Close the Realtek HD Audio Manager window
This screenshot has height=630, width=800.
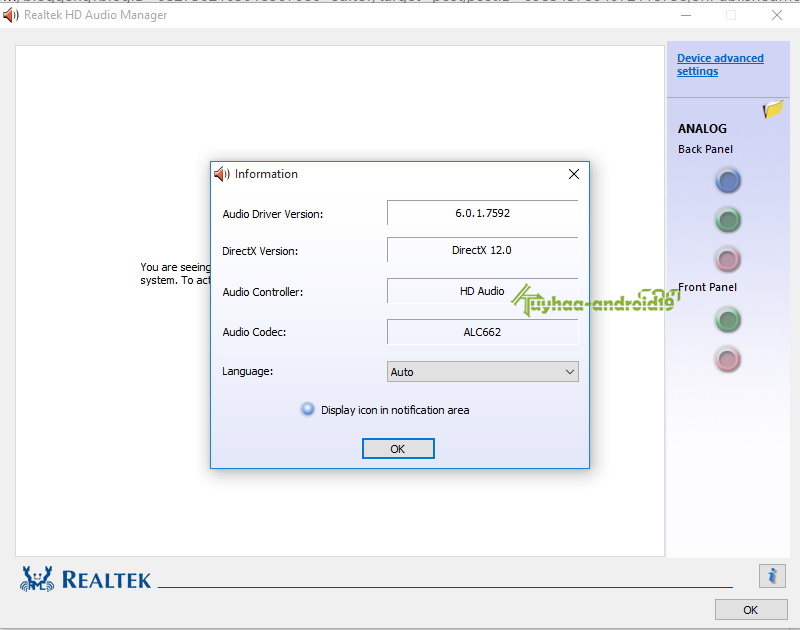click(x=777, y=15)
